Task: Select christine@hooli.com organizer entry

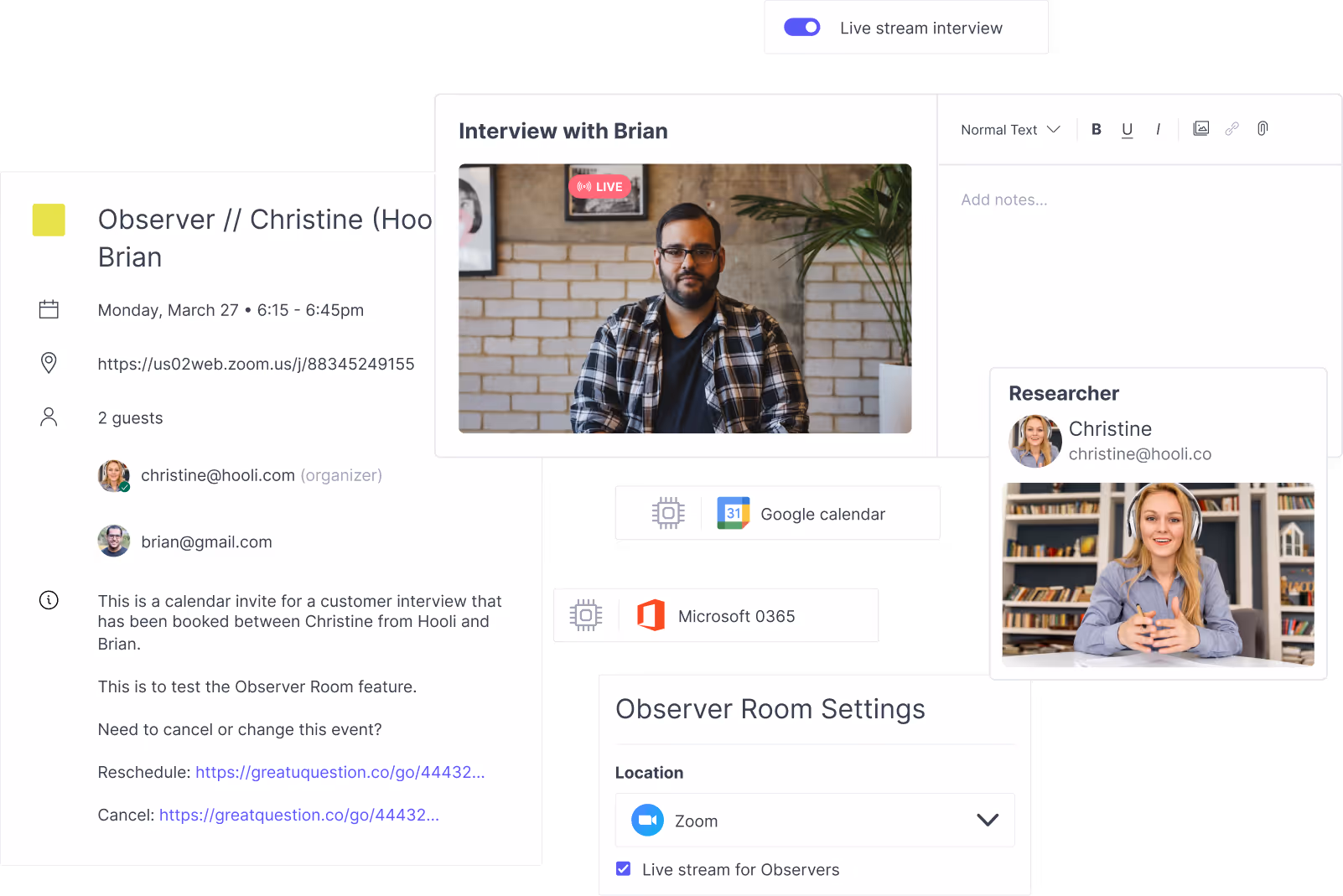Action: [261, 475]
